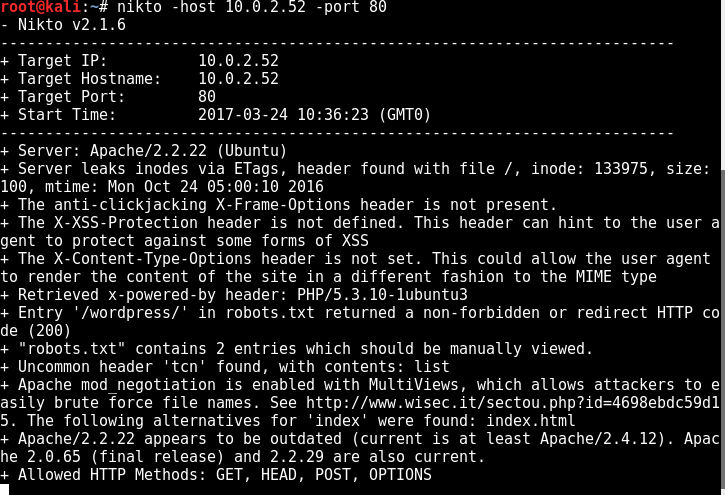
Task: Click the index.html alternative filename
Action: click(531, 421)
